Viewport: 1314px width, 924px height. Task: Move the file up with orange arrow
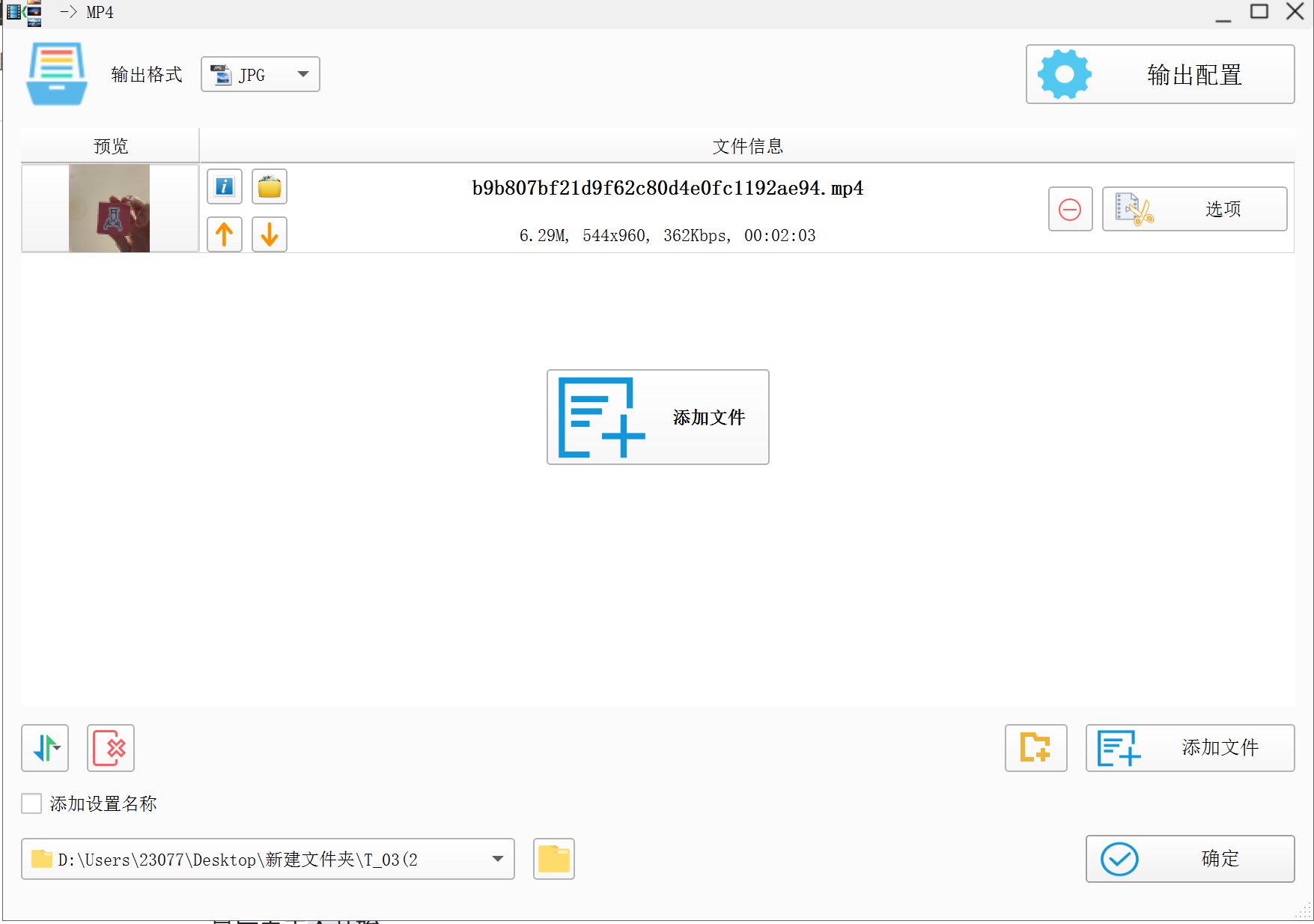click(225, 234)
